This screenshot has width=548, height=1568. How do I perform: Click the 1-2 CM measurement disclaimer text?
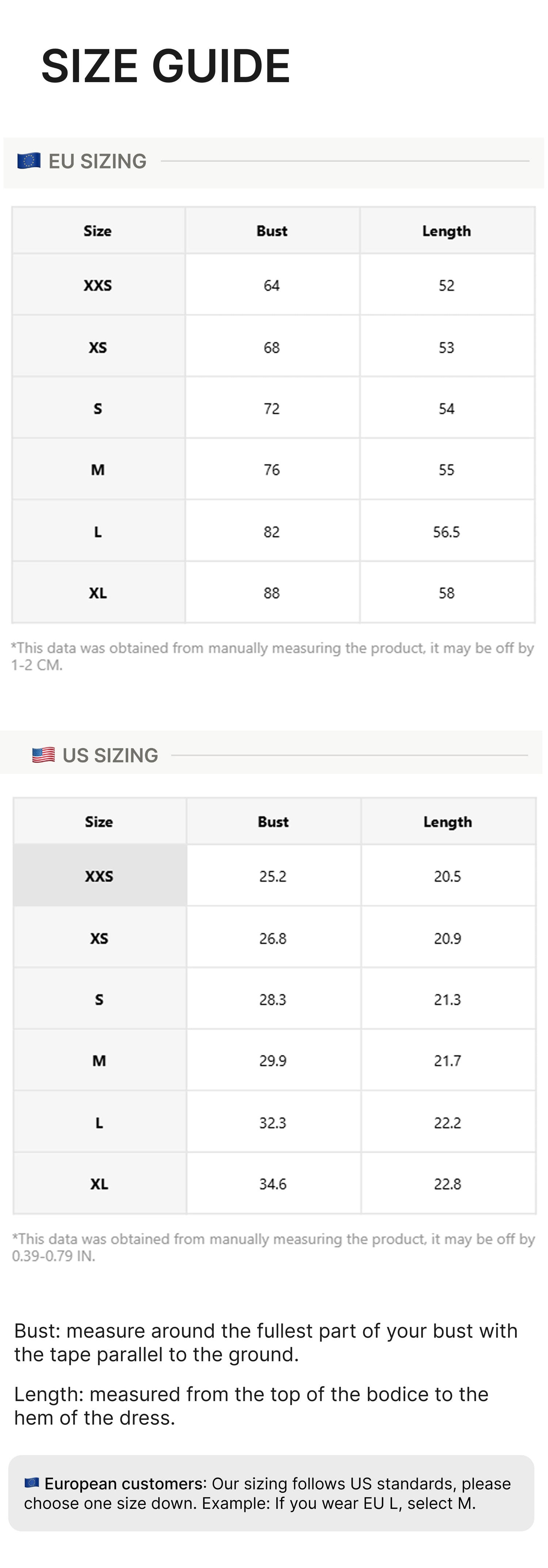point(272,656)
